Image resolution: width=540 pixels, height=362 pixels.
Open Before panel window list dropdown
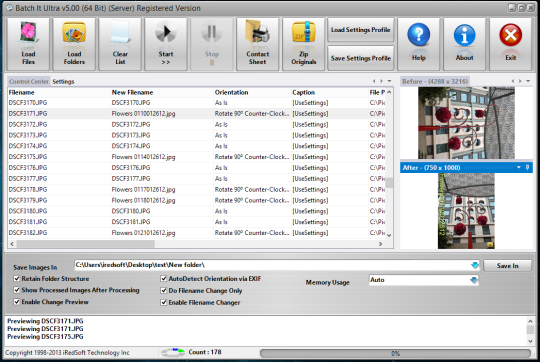[528, 81]
